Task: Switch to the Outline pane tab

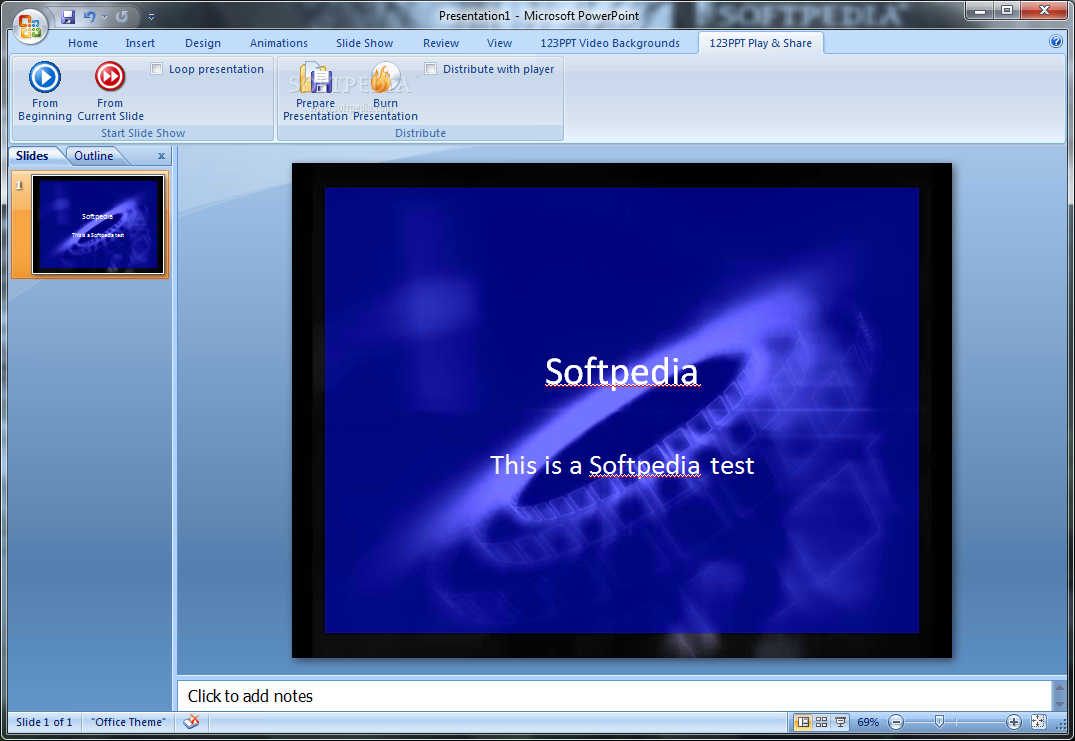Action: pos(93,156)
